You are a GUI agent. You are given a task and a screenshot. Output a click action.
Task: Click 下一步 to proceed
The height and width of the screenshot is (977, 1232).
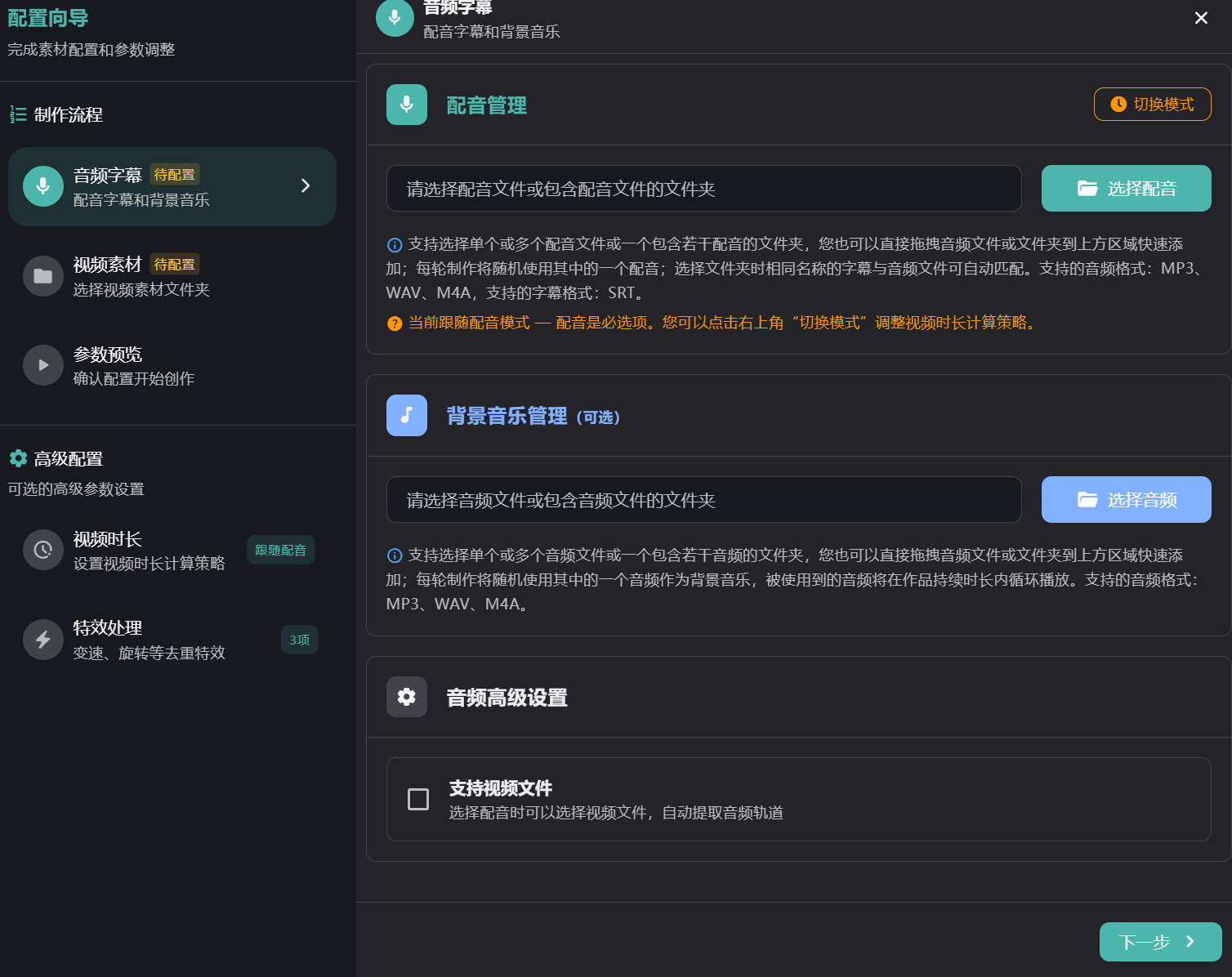1160,942
